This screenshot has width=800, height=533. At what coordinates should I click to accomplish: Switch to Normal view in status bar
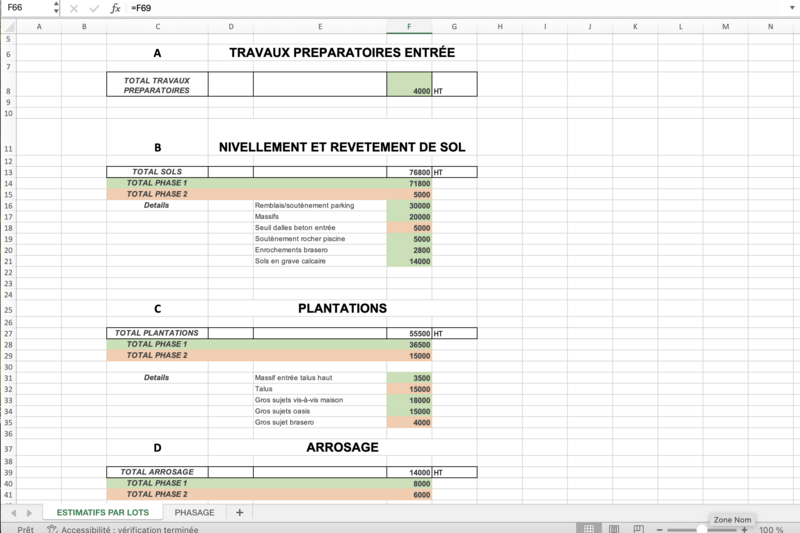click(590, 529)
